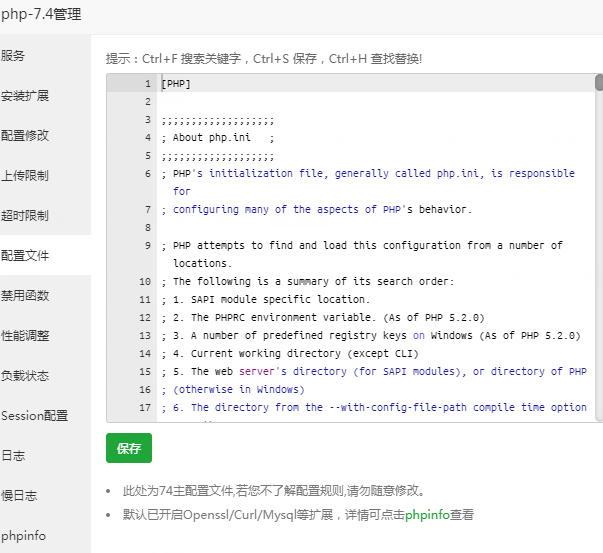Open the 服务 section in sidebar
Screen dimensions: 603x553
(14, 55)
